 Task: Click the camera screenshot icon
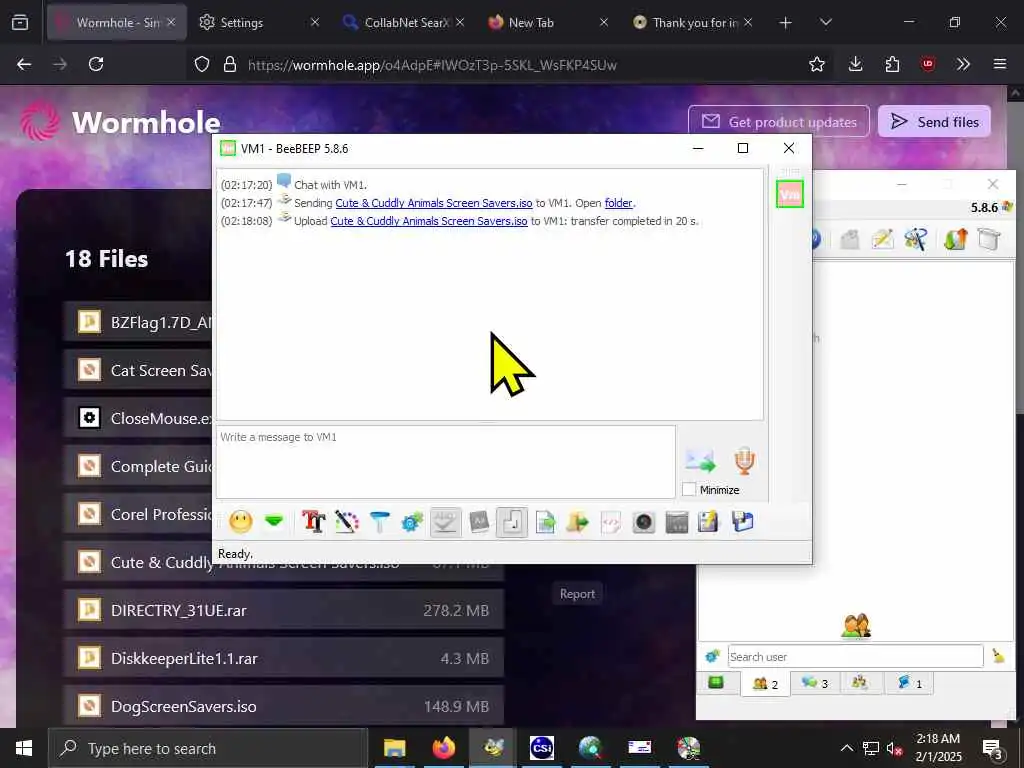click(x=643, y=522)
